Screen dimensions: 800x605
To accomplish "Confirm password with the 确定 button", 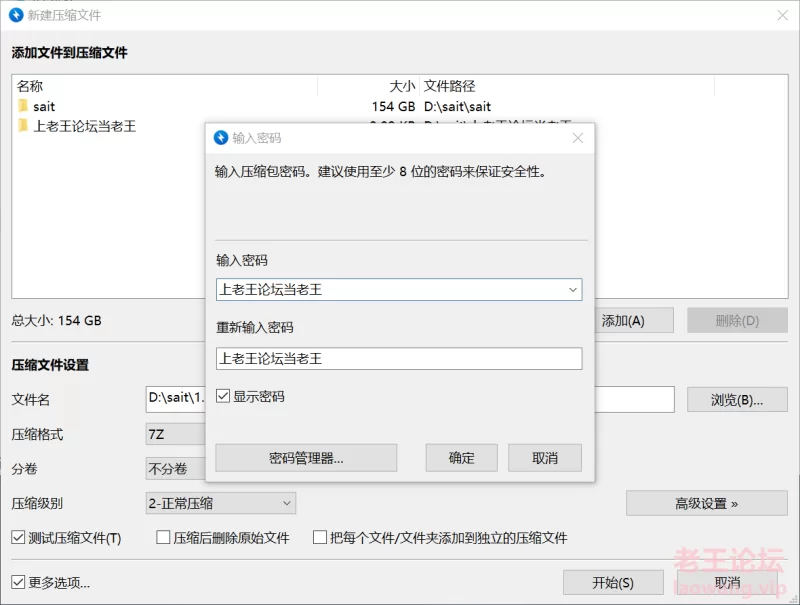I will 462,458.
